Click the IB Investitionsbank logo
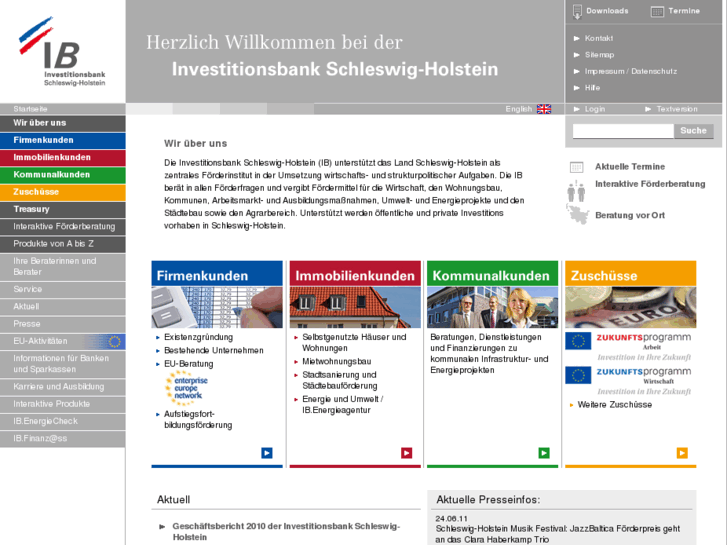 coord(62,51)
